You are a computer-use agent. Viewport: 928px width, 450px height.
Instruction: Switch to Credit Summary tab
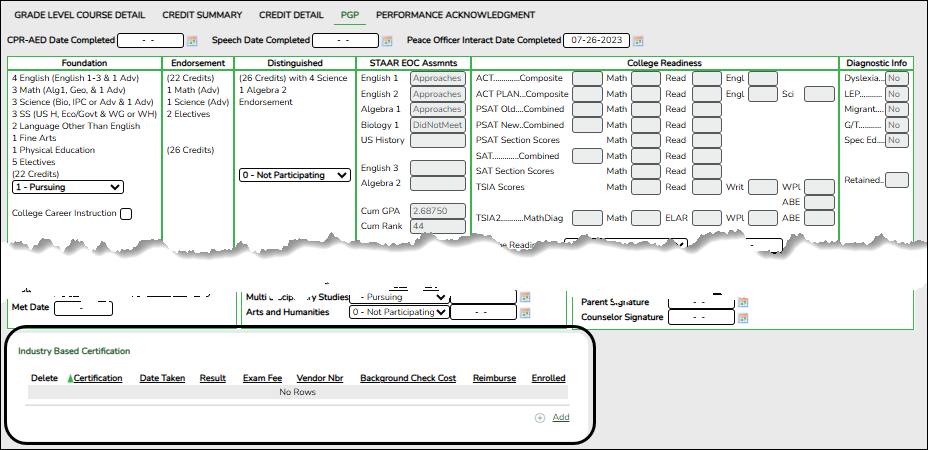(202, 15)
